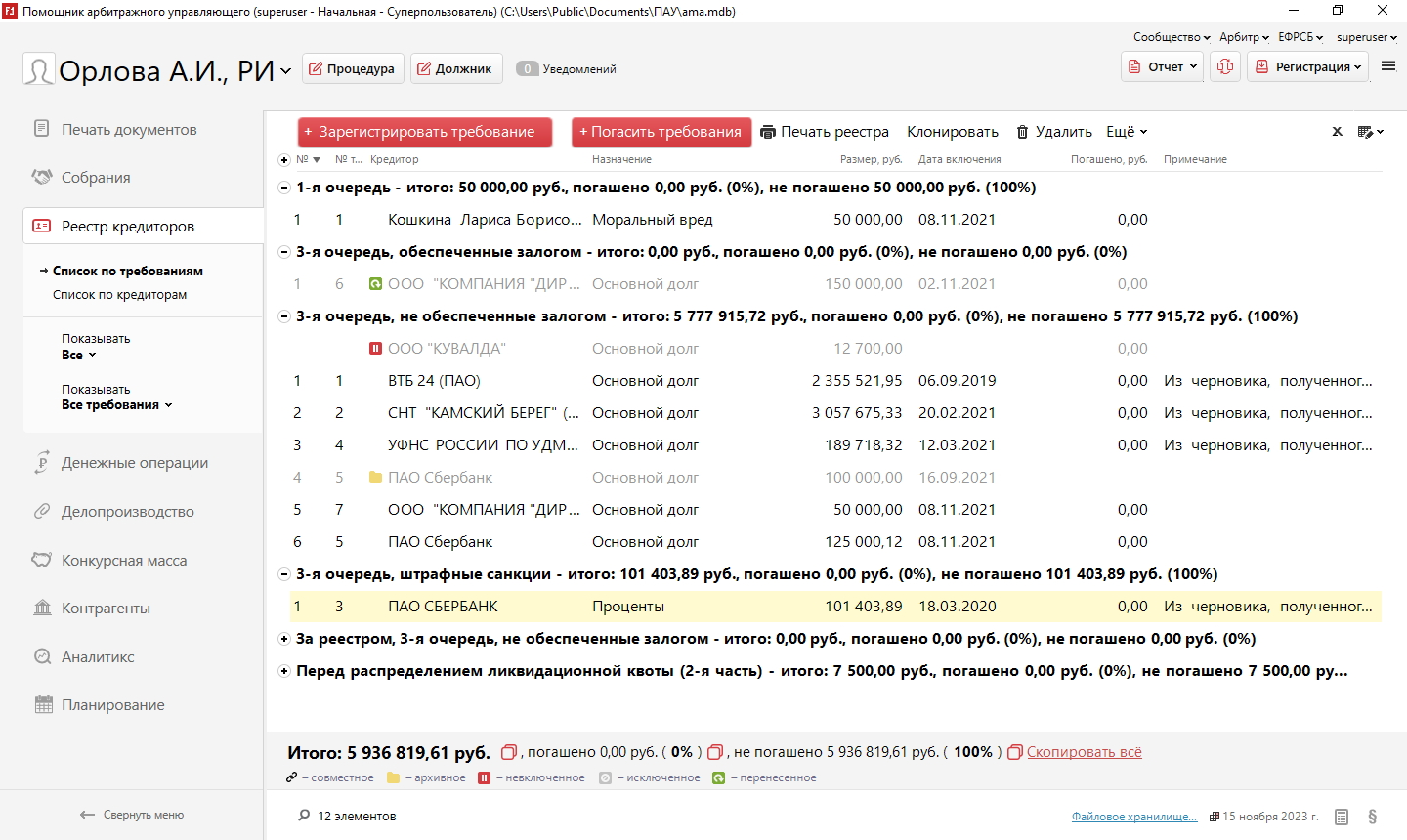Open the Ещё dropdown in toolbar
The image size is (1407, 840).
click(x=1126, y=131)
